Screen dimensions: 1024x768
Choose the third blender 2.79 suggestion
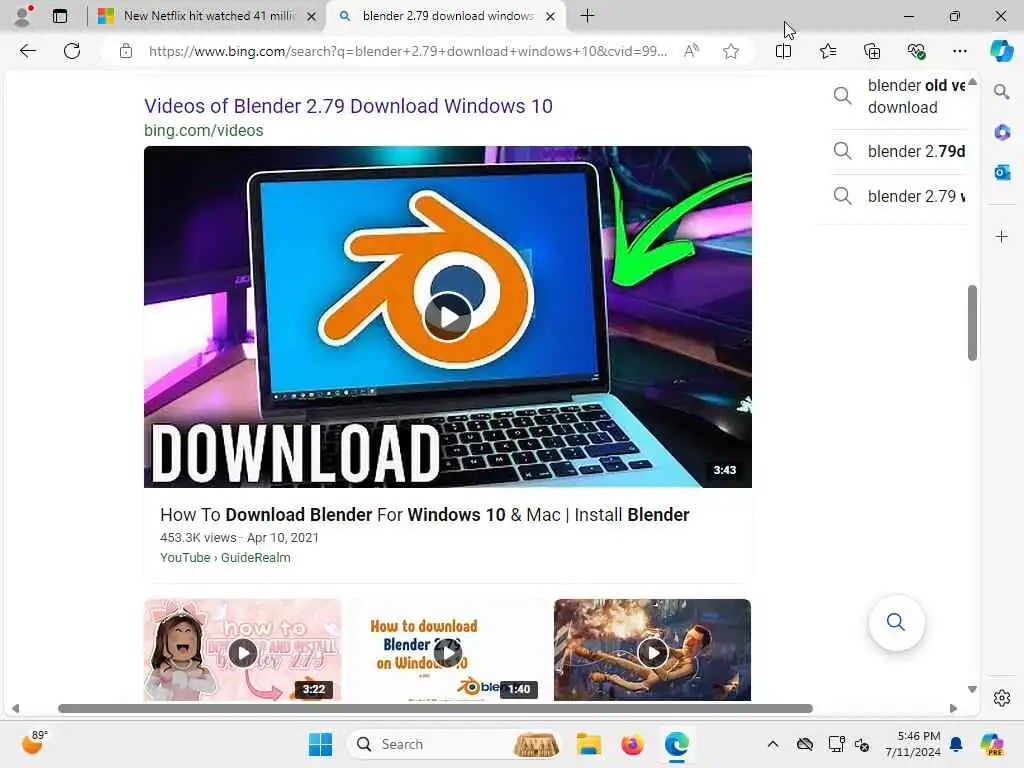901,196
